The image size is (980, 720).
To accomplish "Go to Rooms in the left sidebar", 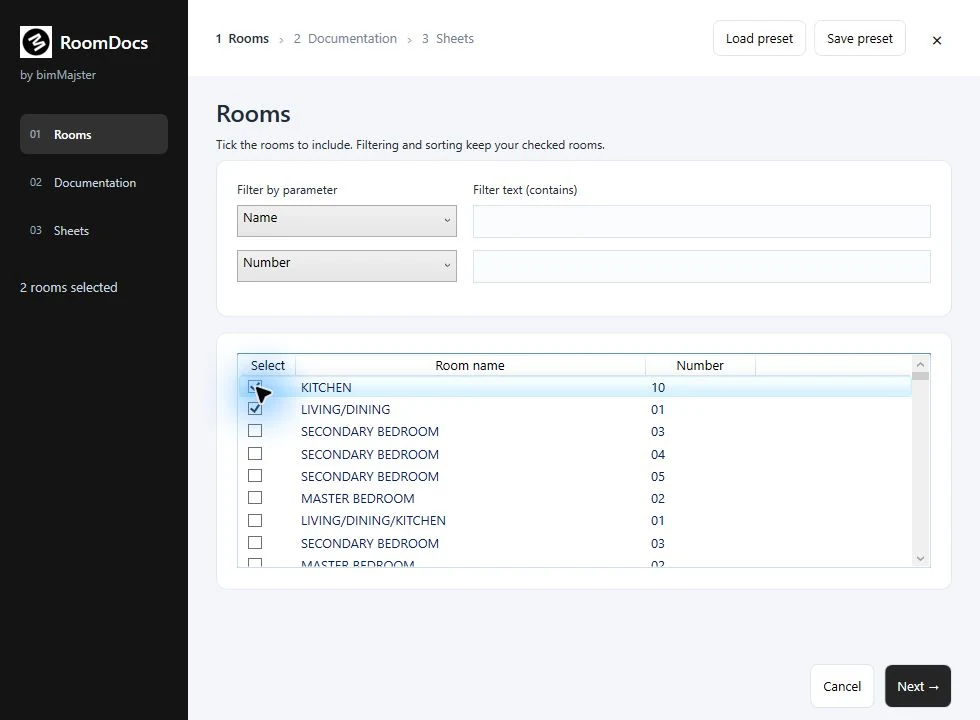I will (94, 134).
